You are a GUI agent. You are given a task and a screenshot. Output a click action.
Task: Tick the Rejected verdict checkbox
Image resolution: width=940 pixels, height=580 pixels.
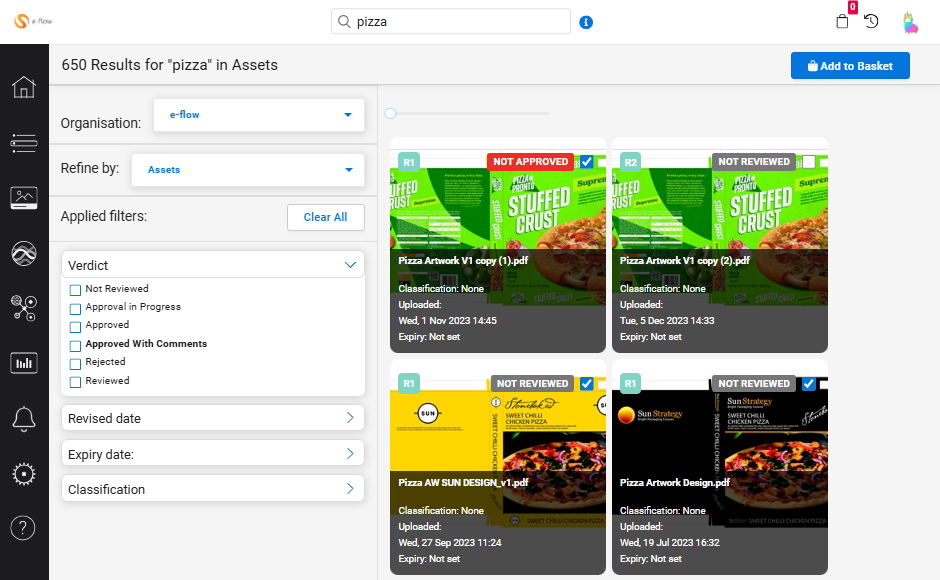[x=75, y=364]
